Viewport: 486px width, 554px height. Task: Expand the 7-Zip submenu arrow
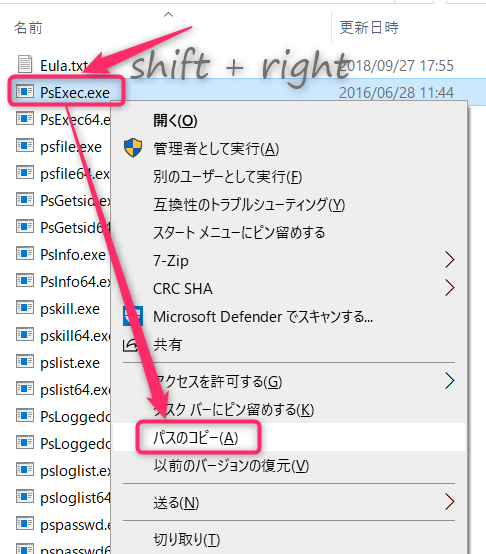point(449,260)
